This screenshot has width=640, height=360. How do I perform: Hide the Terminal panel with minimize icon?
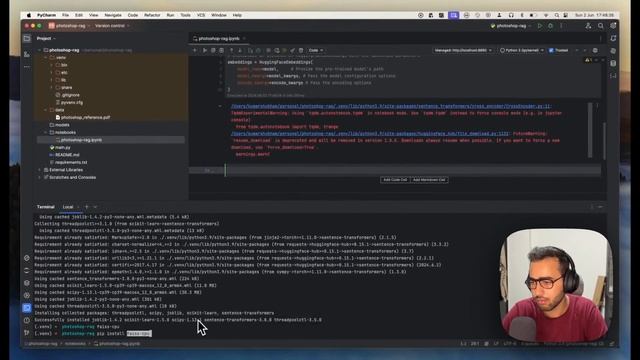[600, 207]
